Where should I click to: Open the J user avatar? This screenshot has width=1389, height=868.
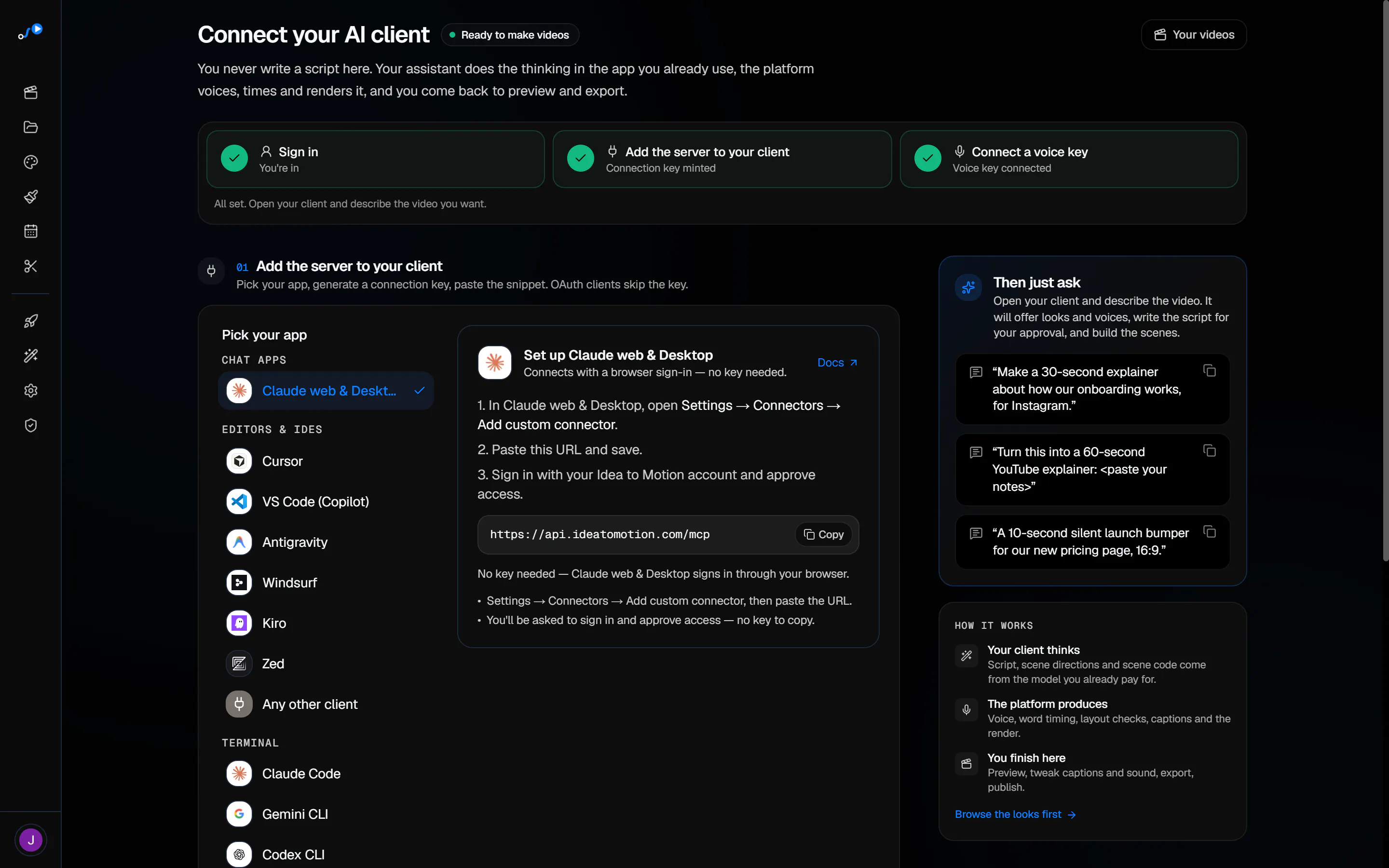tap(30, 840)
